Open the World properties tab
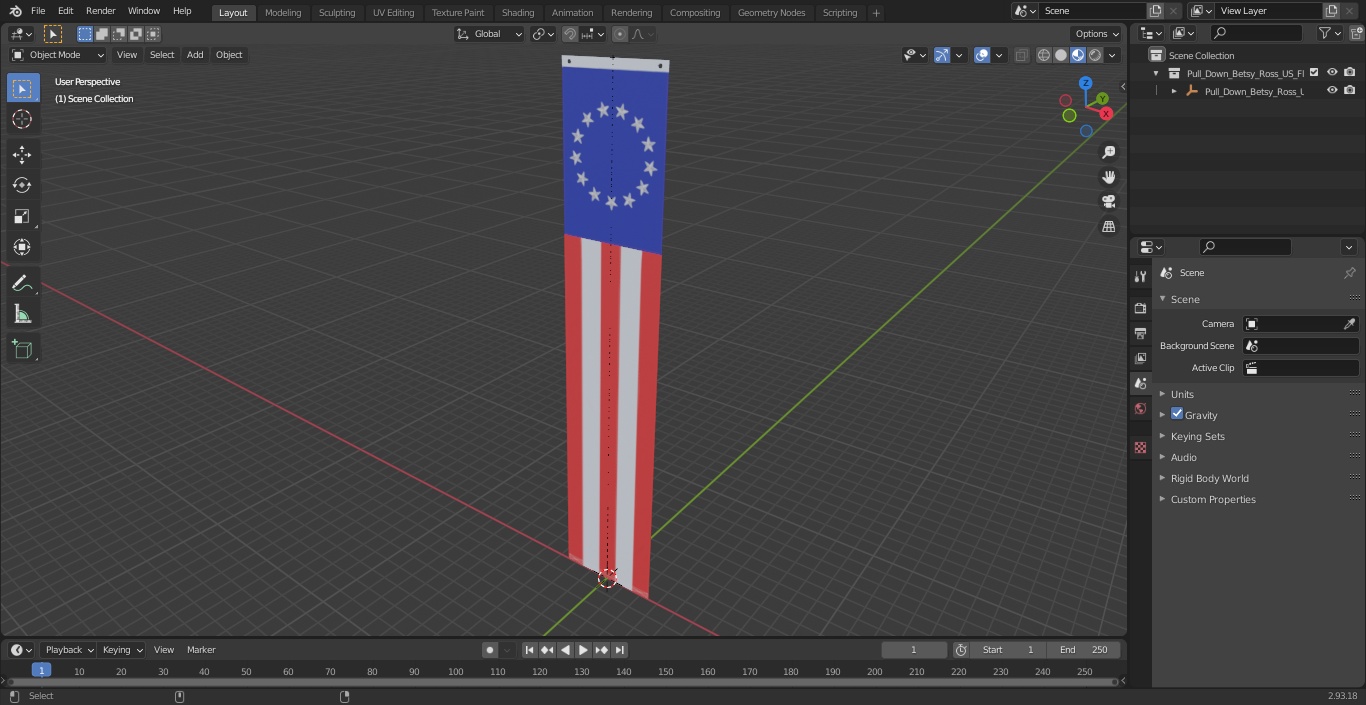 [1140, 409]
